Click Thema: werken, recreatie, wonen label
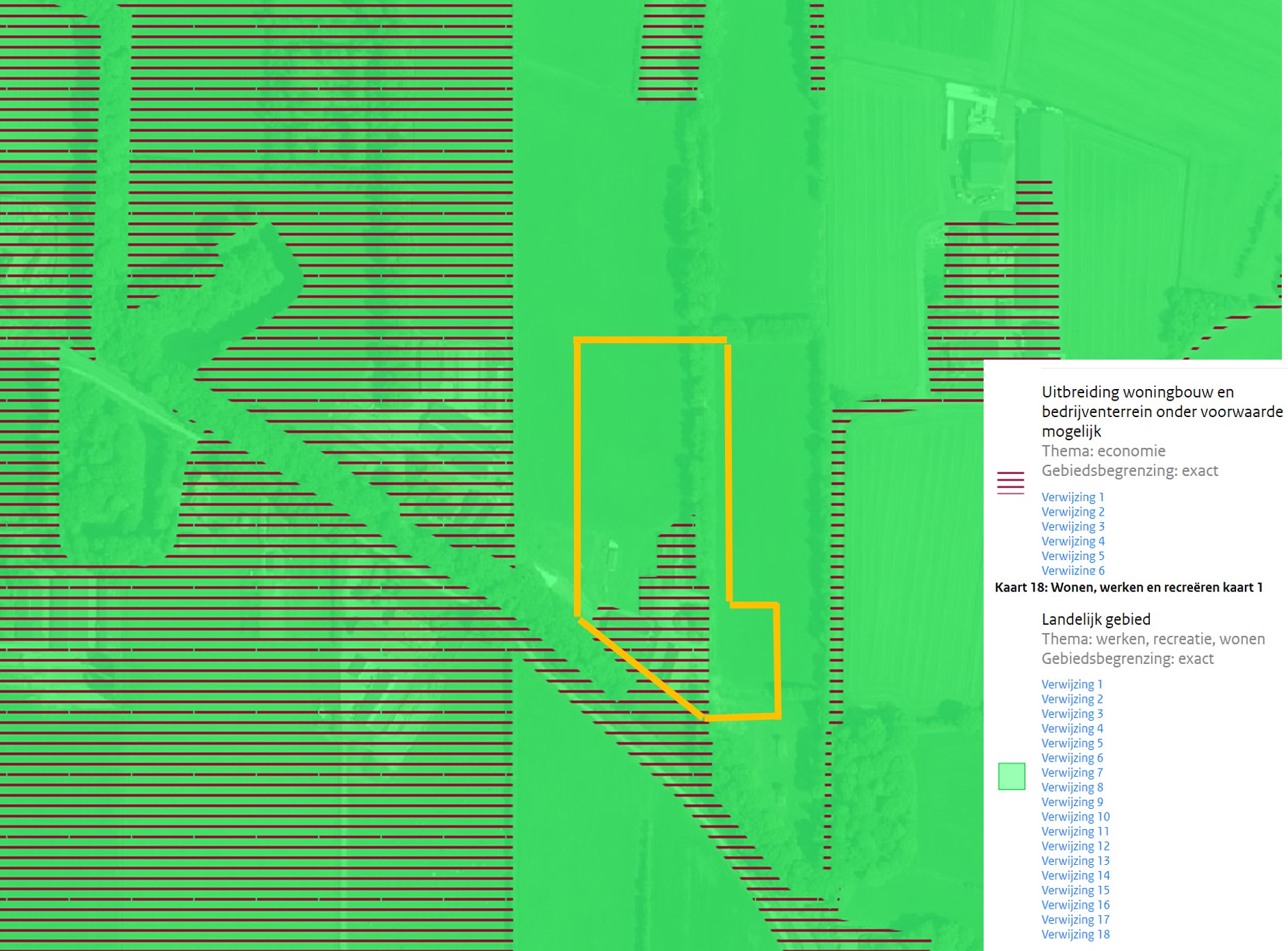 [1153, 639]
